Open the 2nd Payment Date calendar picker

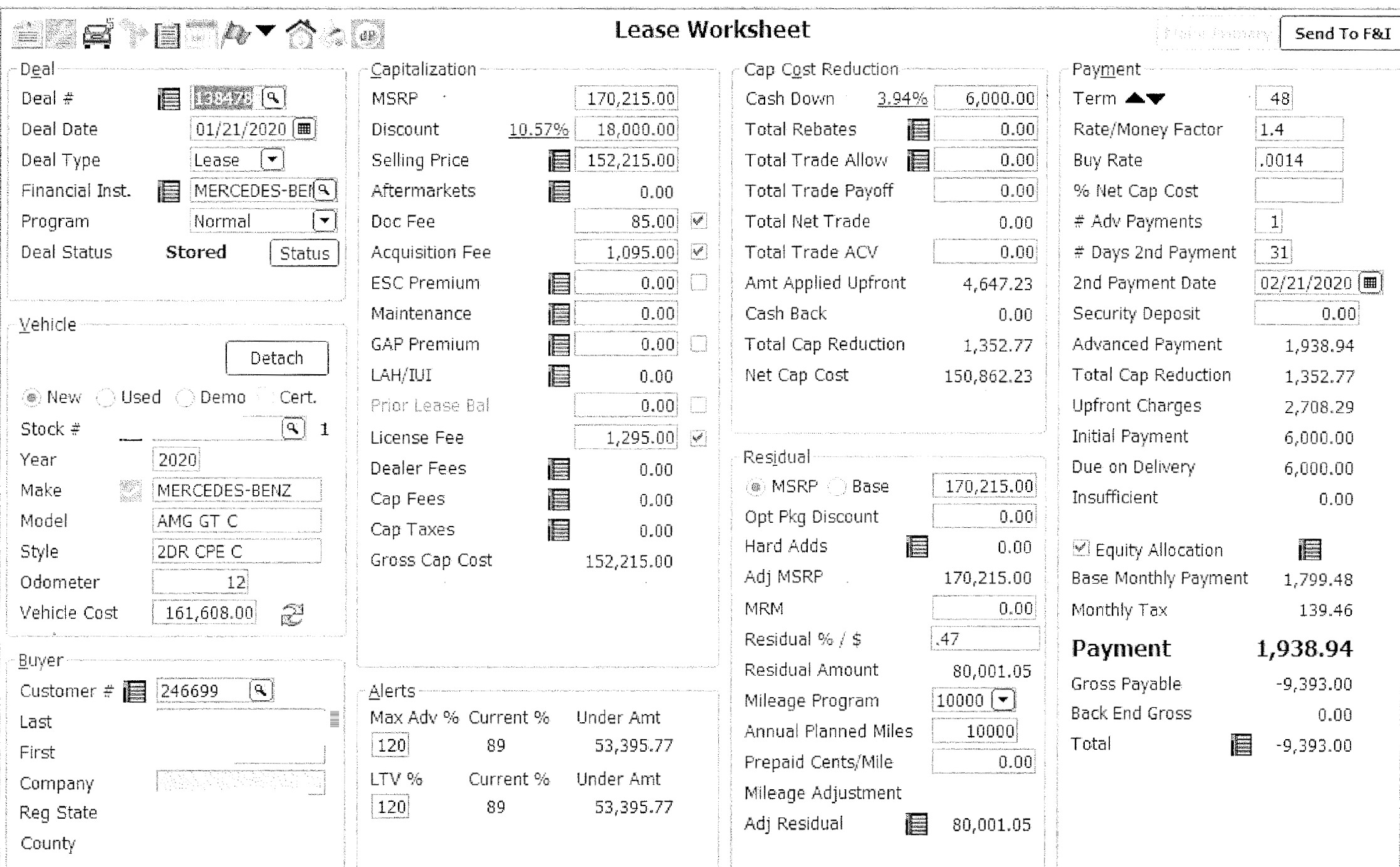pos(1370,283)
